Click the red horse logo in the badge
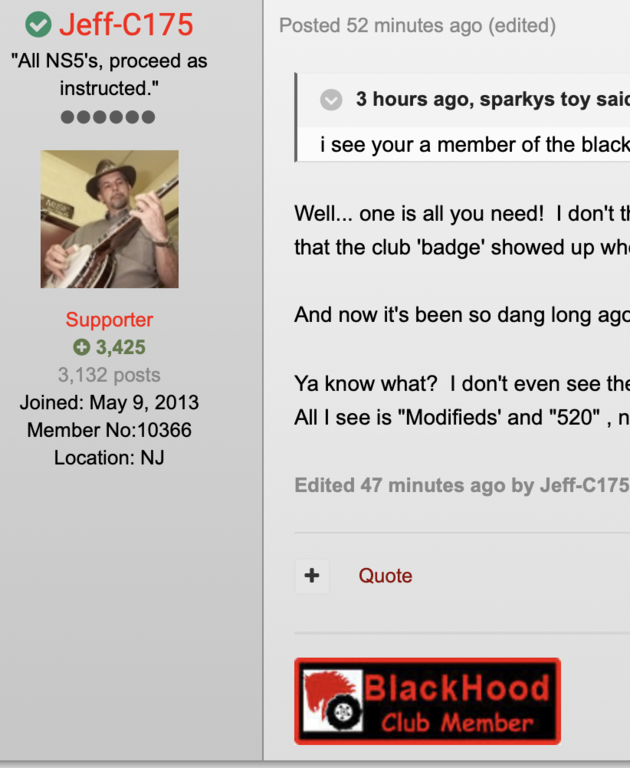This screenshot has width=630, height=768. pos(333,700)
